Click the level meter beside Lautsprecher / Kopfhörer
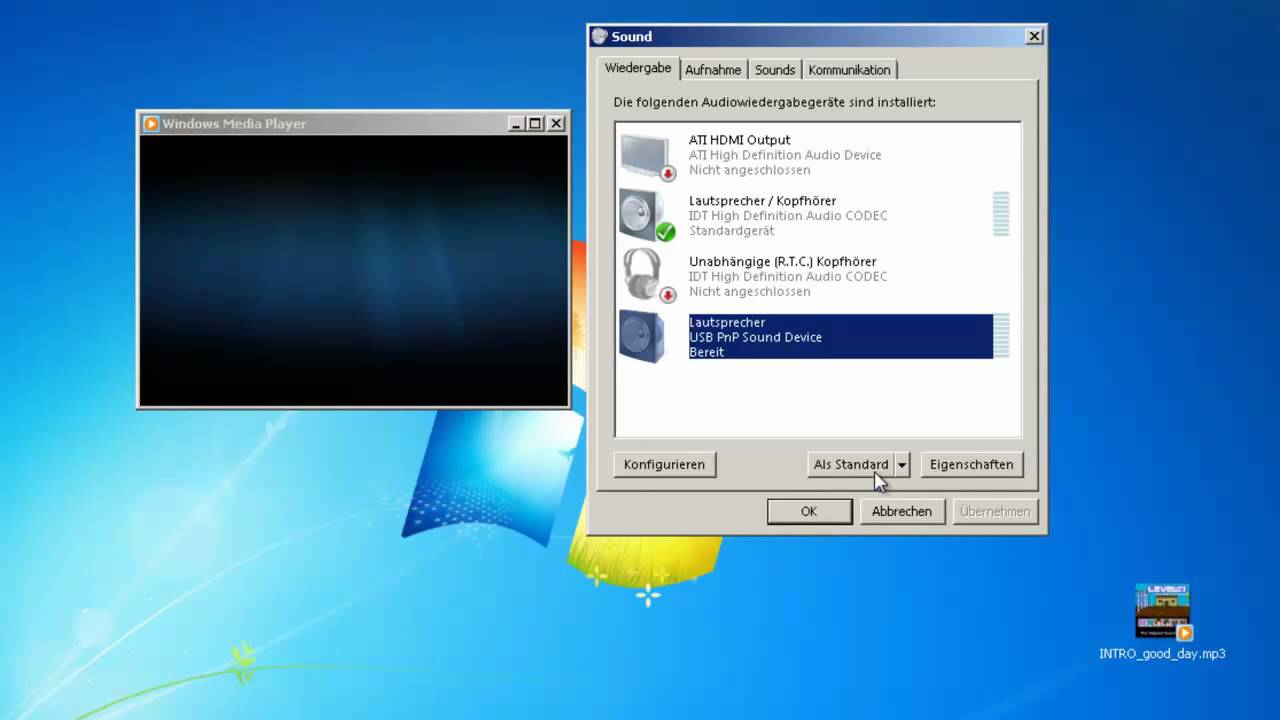The height and width of the screenshot is (720, 1280). 1001,214
